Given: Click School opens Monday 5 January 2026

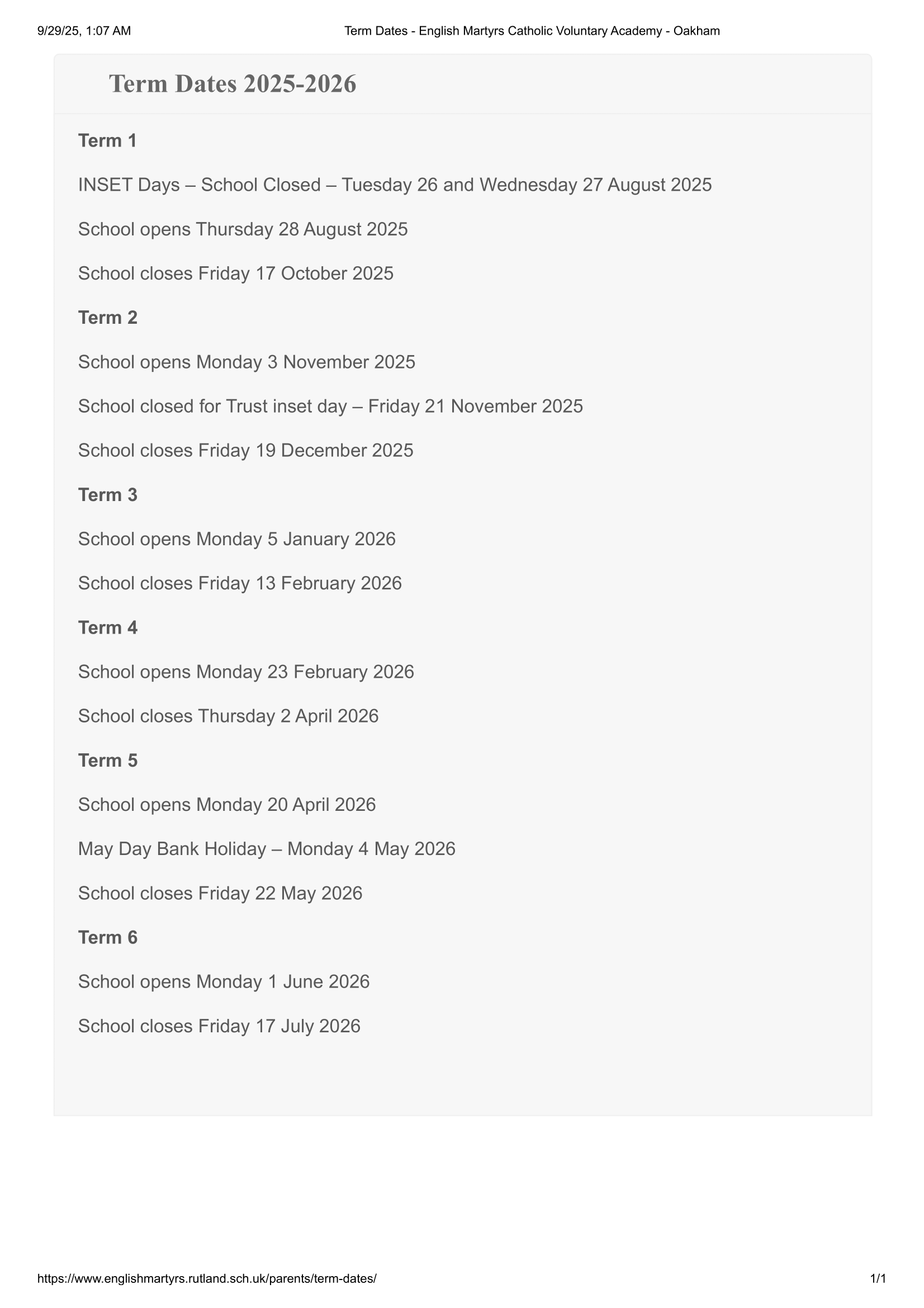Looking at the screenshot, I should [x=236, y=539].
